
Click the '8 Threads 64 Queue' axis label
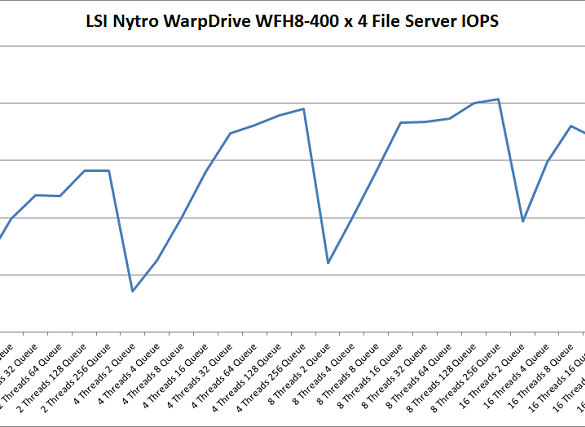point(418,376)
